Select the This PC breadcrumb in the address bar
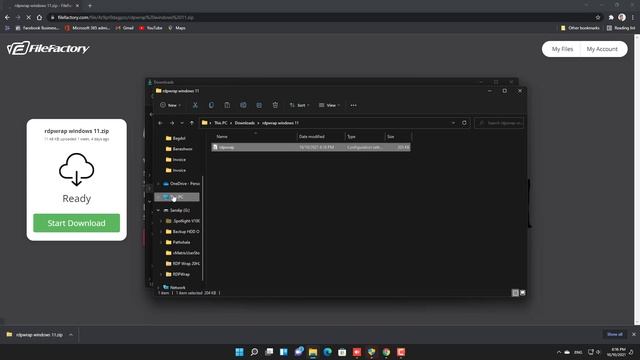The image size is (640, 360). [221, 123]
